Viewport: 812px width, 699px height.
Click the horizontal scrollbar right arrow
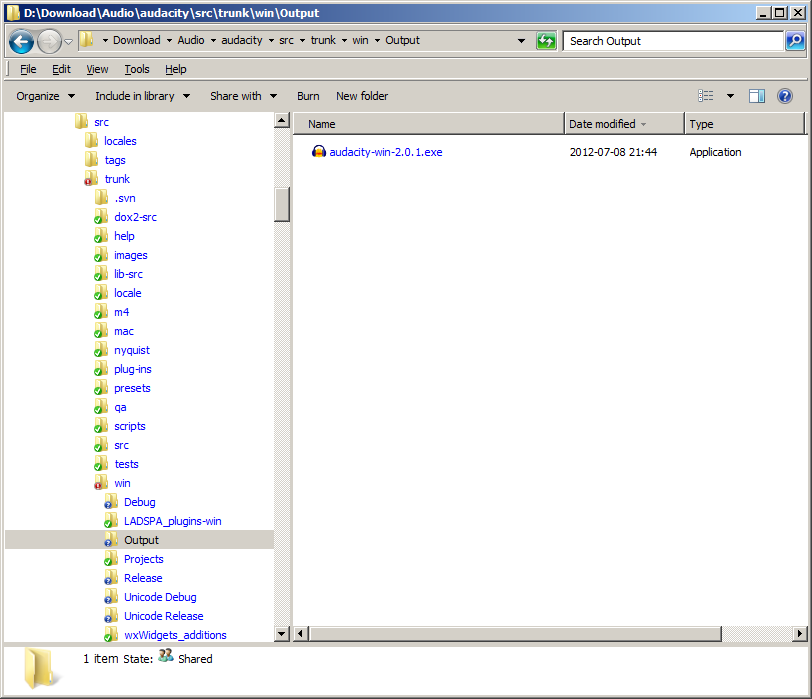click(800, 633)
